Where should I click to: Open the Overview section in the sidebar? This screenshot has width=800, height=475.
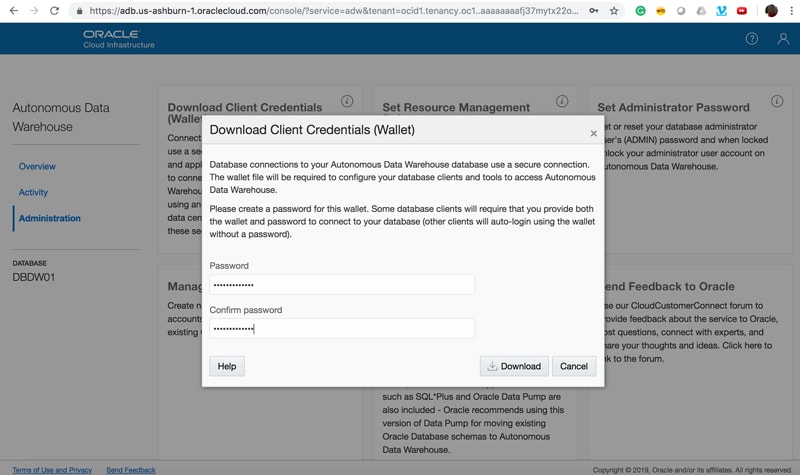tap(37, 166)
